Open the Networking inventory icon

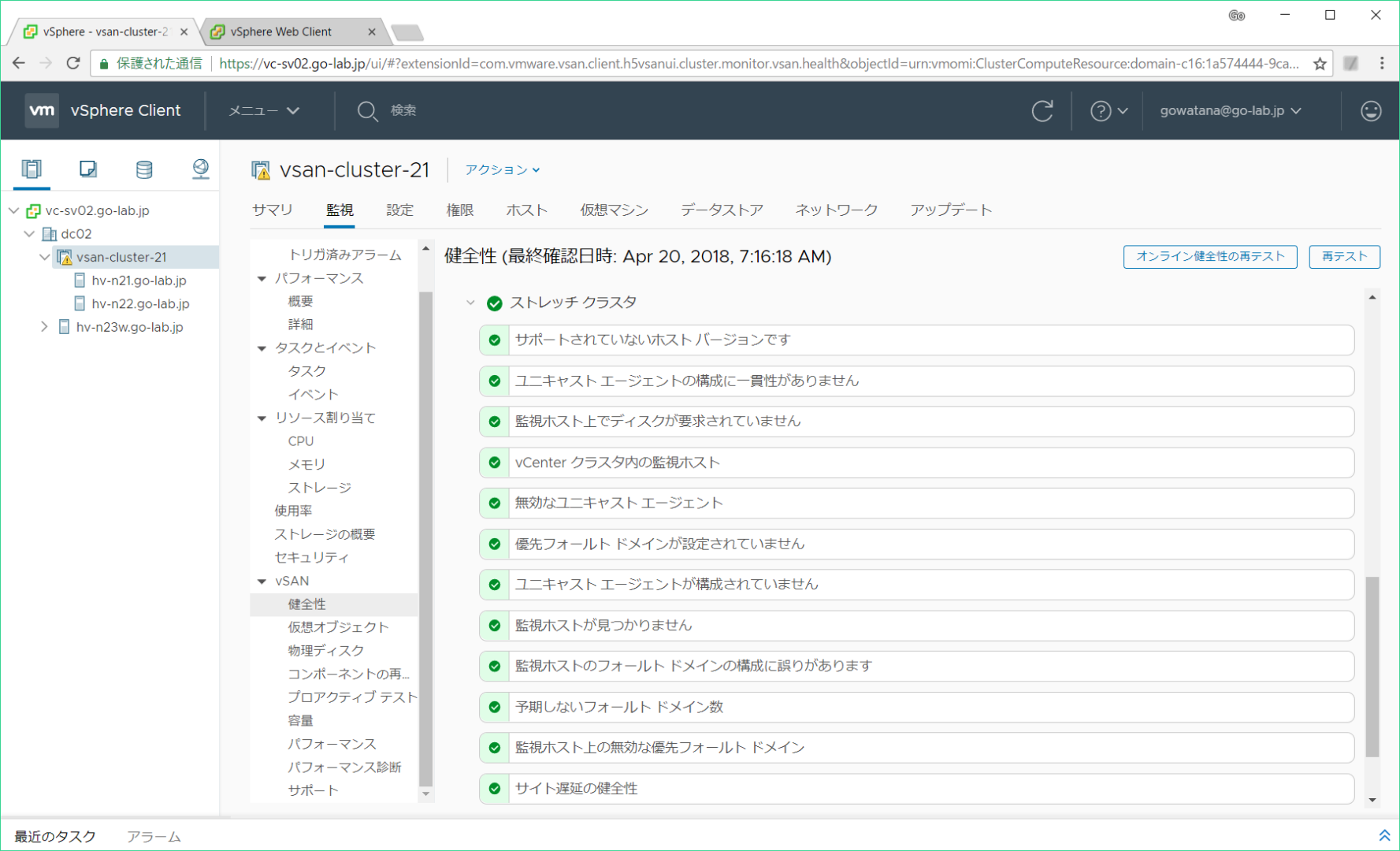click(201, 169)
